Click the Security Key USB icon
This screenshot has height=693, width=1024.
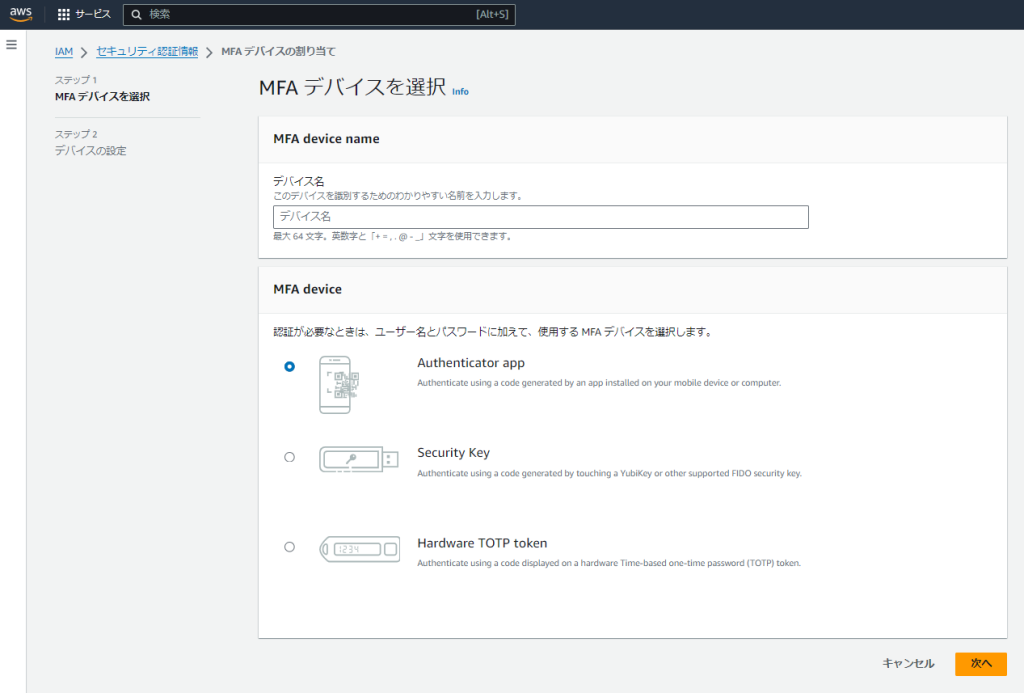coord(358,459)
